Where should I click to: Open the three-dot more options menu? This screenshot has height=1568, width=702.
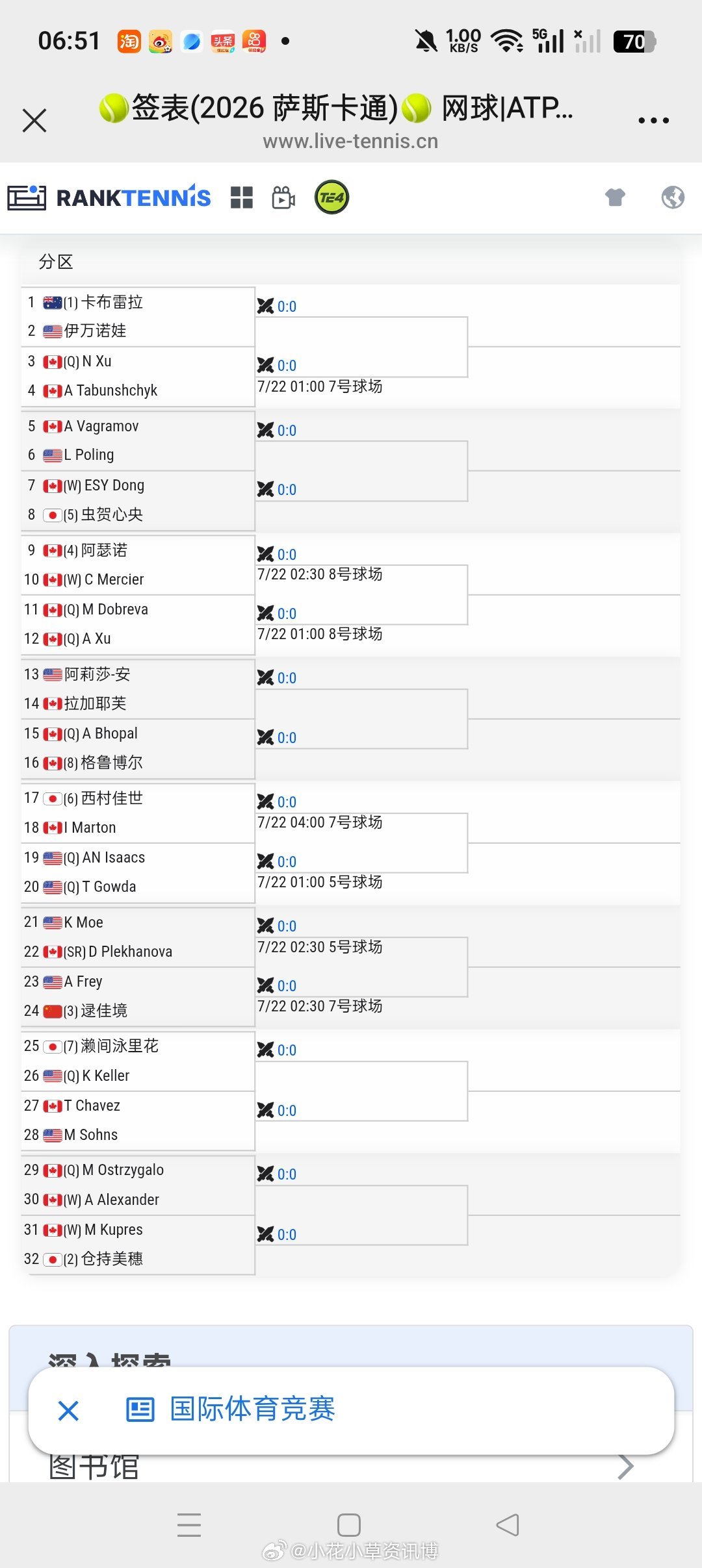[653, 121]
